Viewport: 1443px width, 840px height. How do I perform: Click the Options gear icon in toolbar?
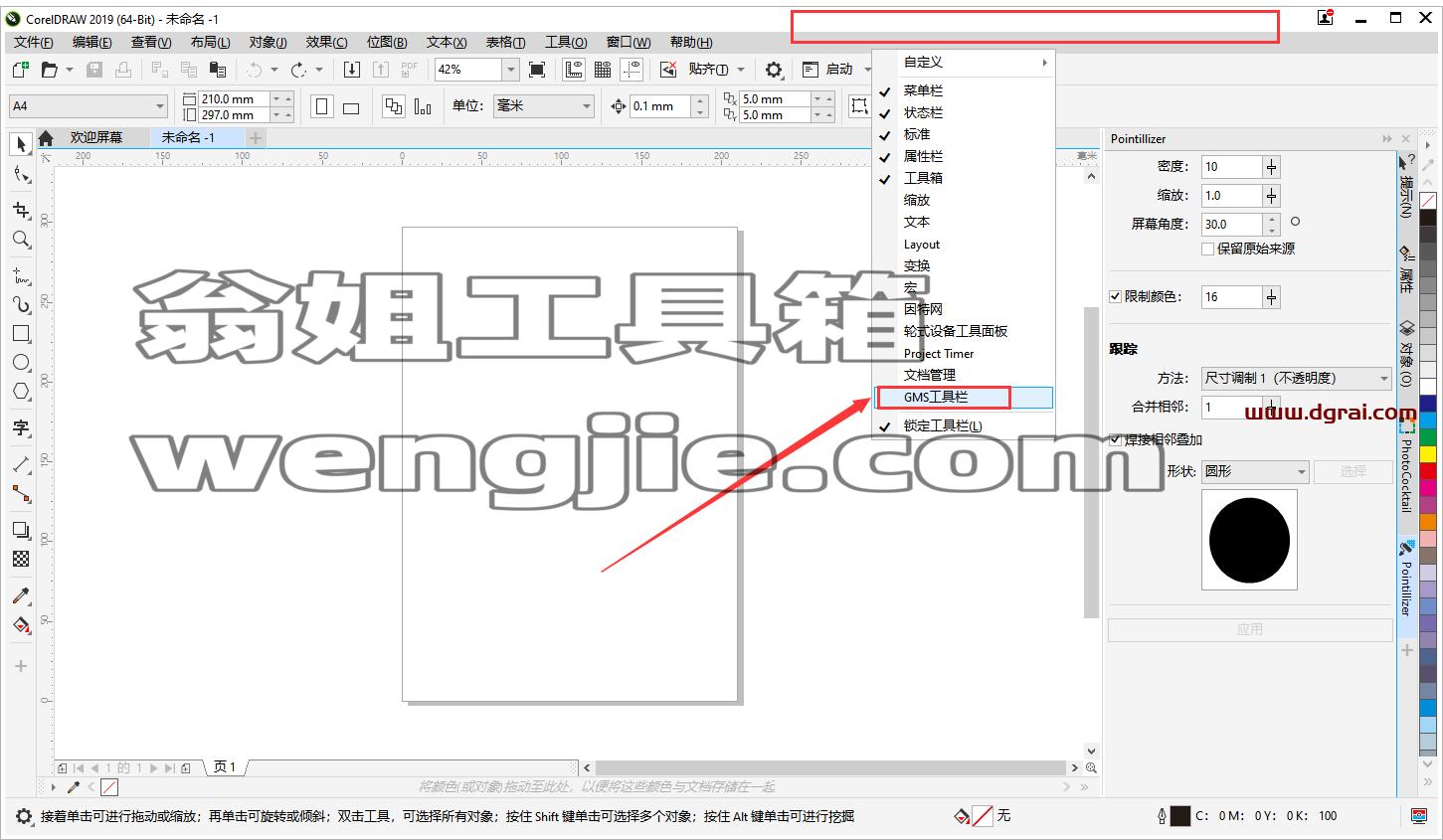(x=774, y=70)
